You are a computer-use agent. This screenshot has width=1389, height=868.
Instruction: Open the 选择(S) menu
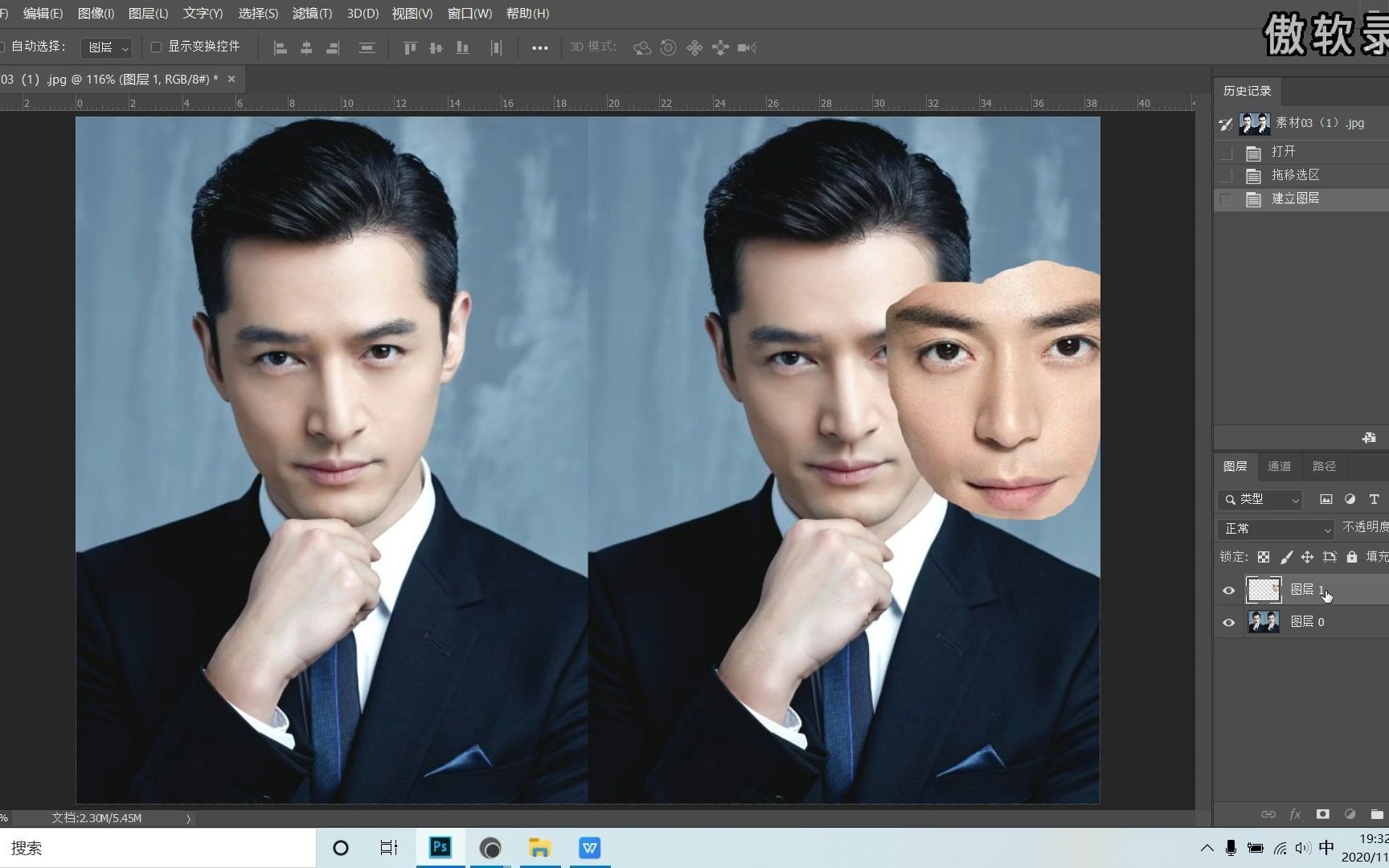258,14
